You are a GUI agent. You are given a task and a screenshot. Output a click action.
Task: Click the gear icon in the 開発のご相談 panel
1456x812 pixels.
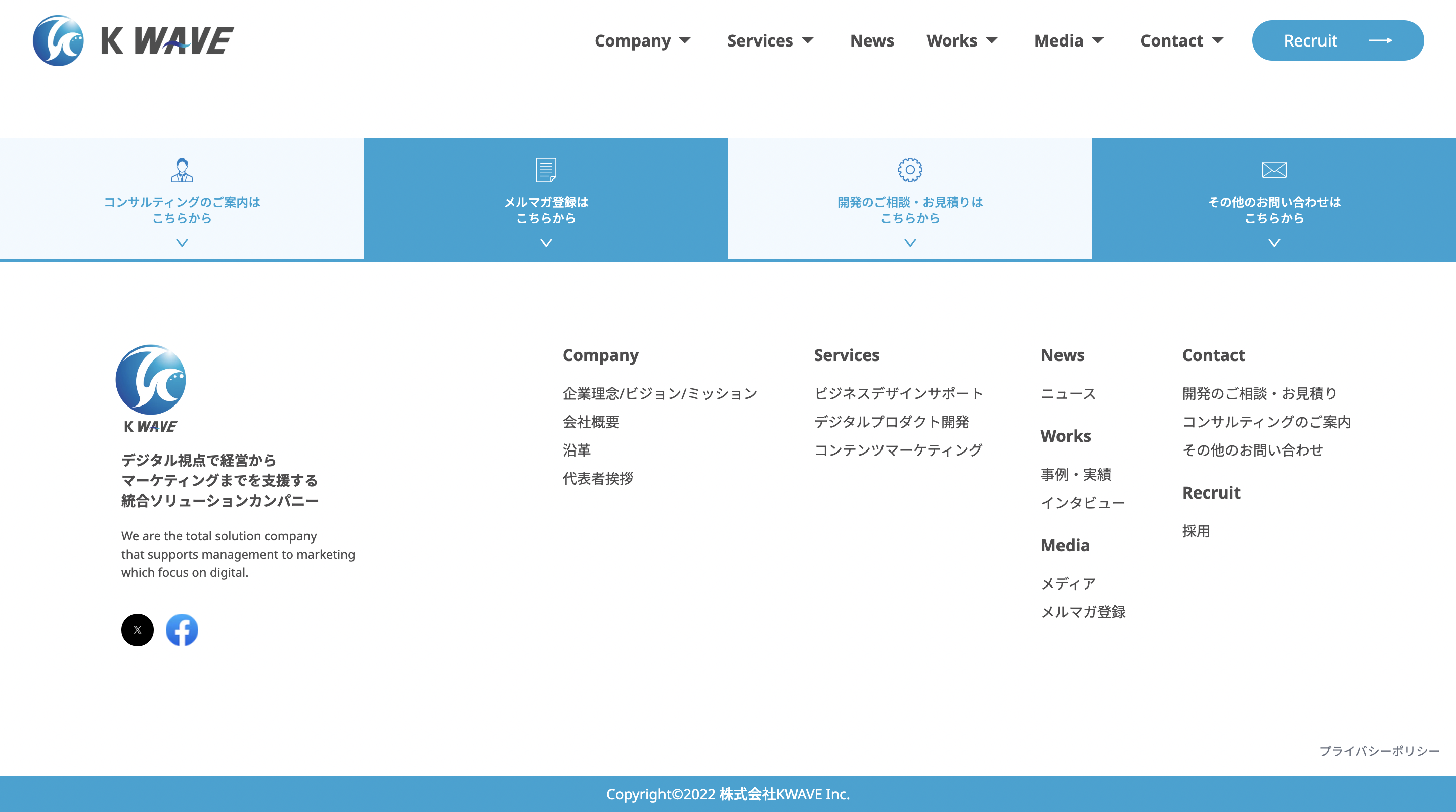click(x=909, y=171)
